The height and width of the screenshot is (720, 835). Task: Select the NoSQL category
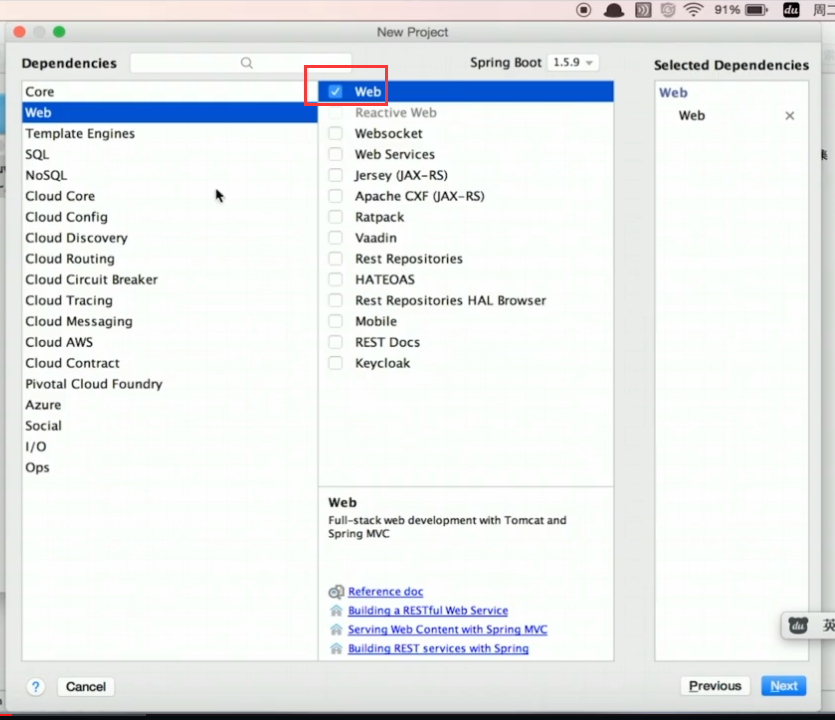170,175
